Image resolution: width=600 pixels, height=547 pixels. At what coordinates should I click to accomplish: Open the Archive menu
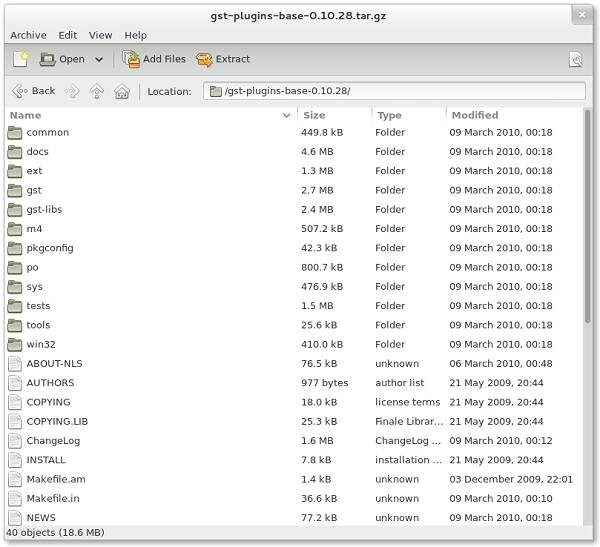click(28, 35)
